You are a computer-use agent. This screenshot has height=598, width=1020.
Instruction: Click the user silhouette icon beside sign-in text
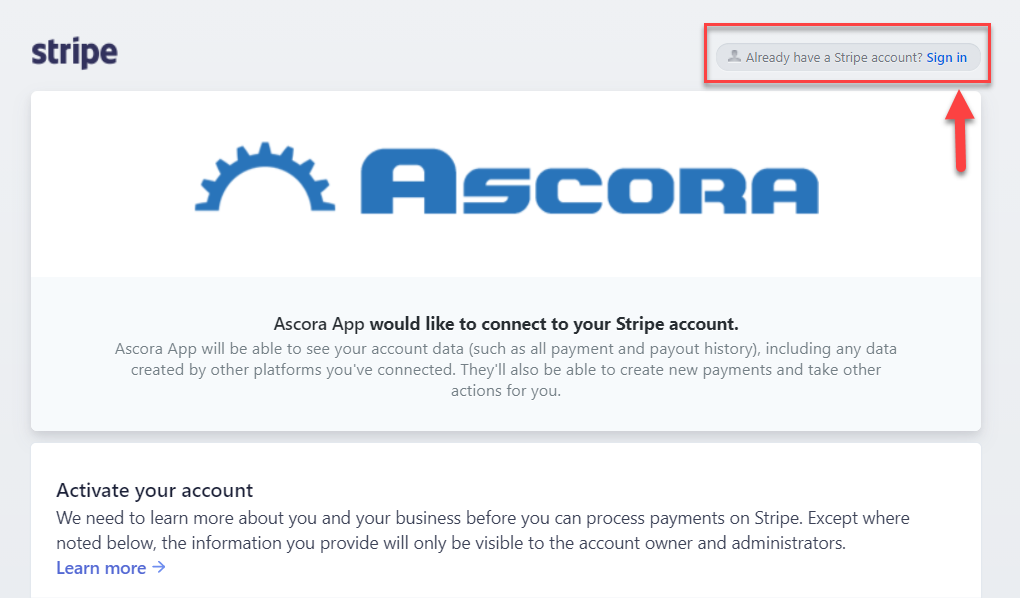point(735,57)
